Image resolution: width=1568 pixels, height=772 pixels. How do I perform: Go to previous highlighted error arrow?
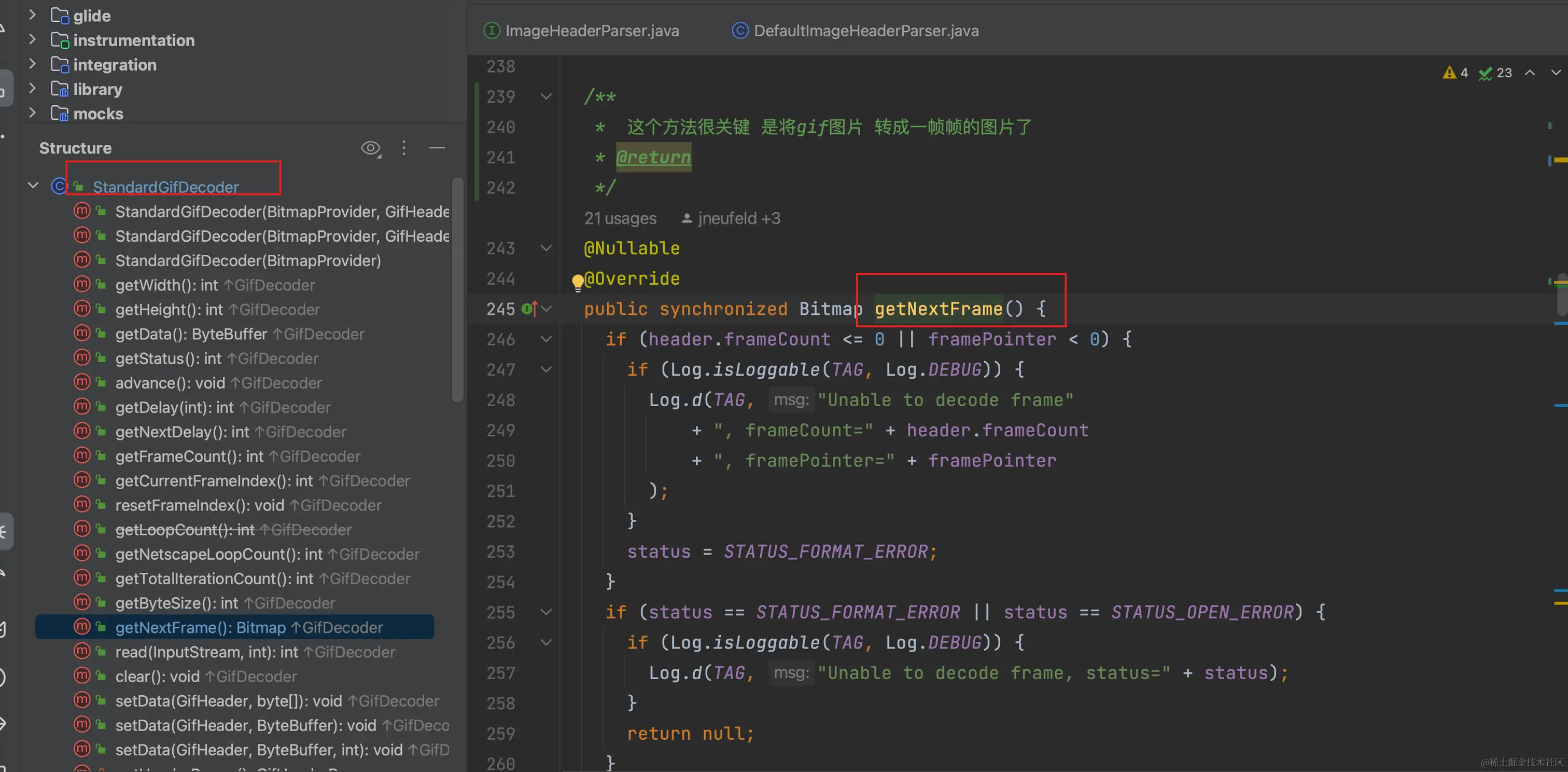point(1530,73)
